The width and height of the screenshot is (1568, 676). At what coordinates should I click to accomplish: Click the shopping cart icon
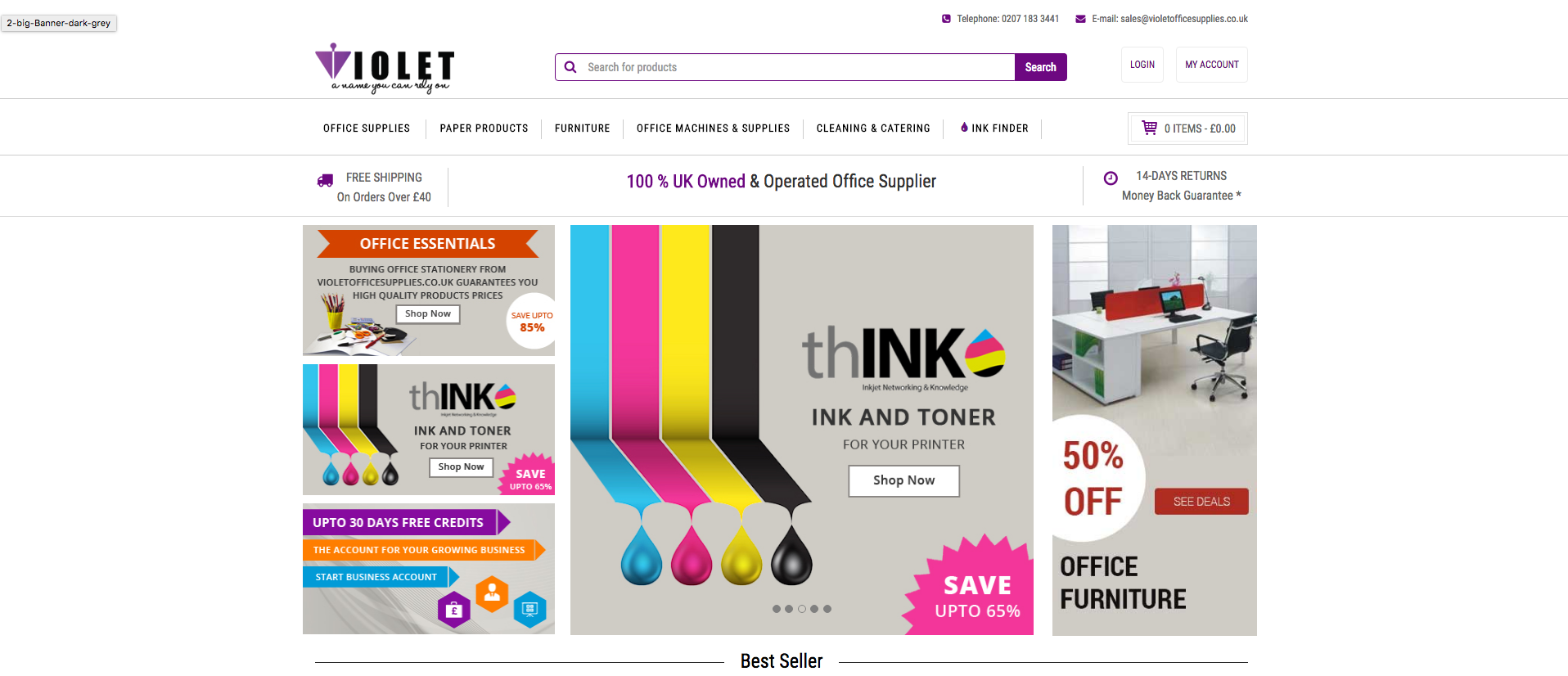click(1149, 128)
